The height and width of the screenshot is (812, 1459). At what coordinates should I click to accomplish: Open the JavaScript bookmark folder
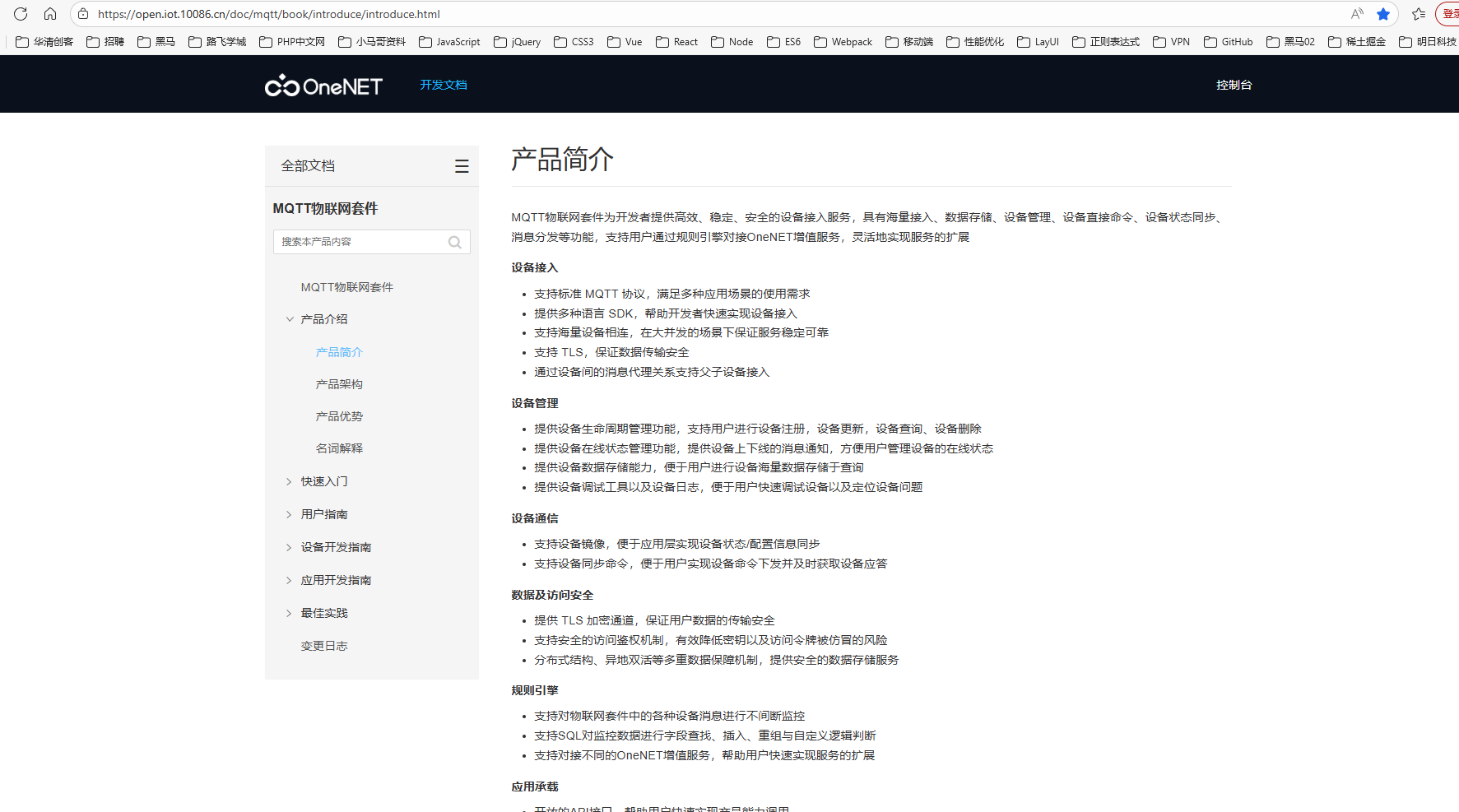pyautogui.click(x=449, y=42)
